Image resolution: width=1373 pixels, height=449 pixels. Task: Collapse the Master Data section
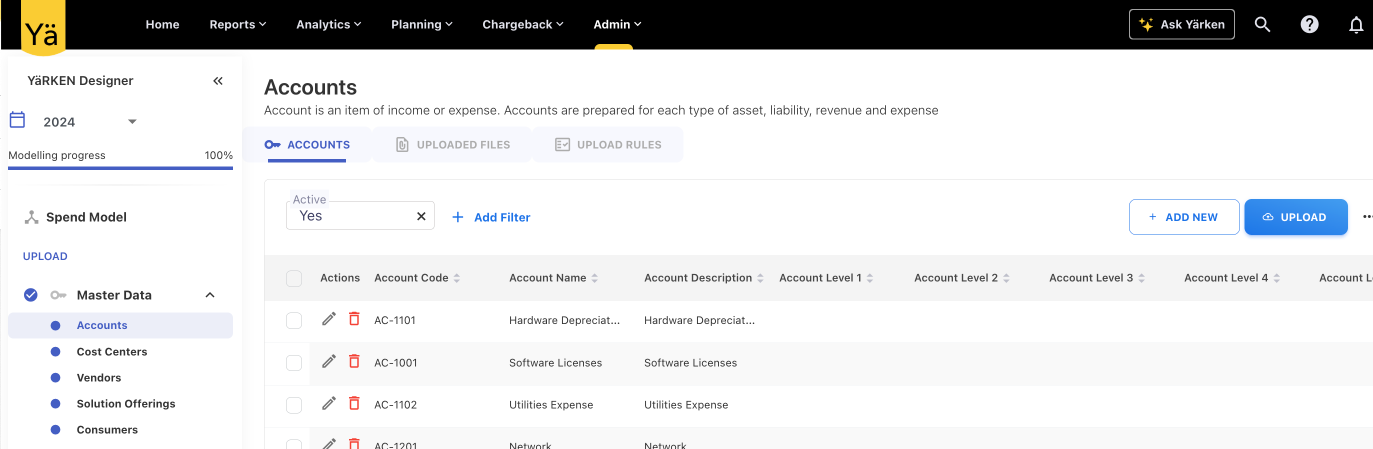click(x=210, y=295)
